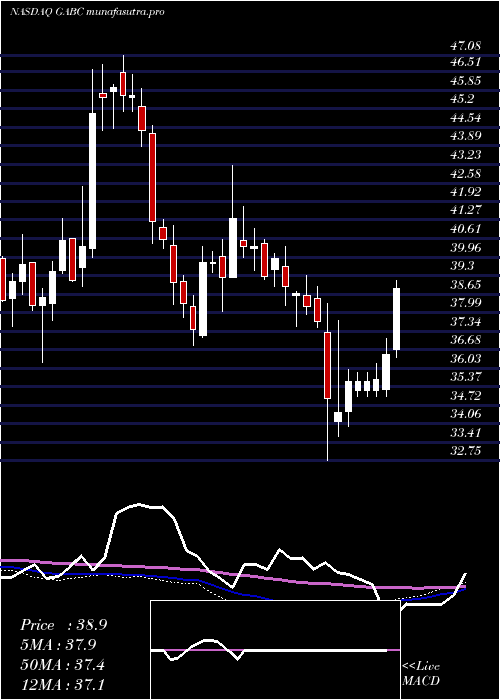Click the NASDAQ GABC munafasutra.pro title
Screen dimensions: 500x700
click(87, 12)
